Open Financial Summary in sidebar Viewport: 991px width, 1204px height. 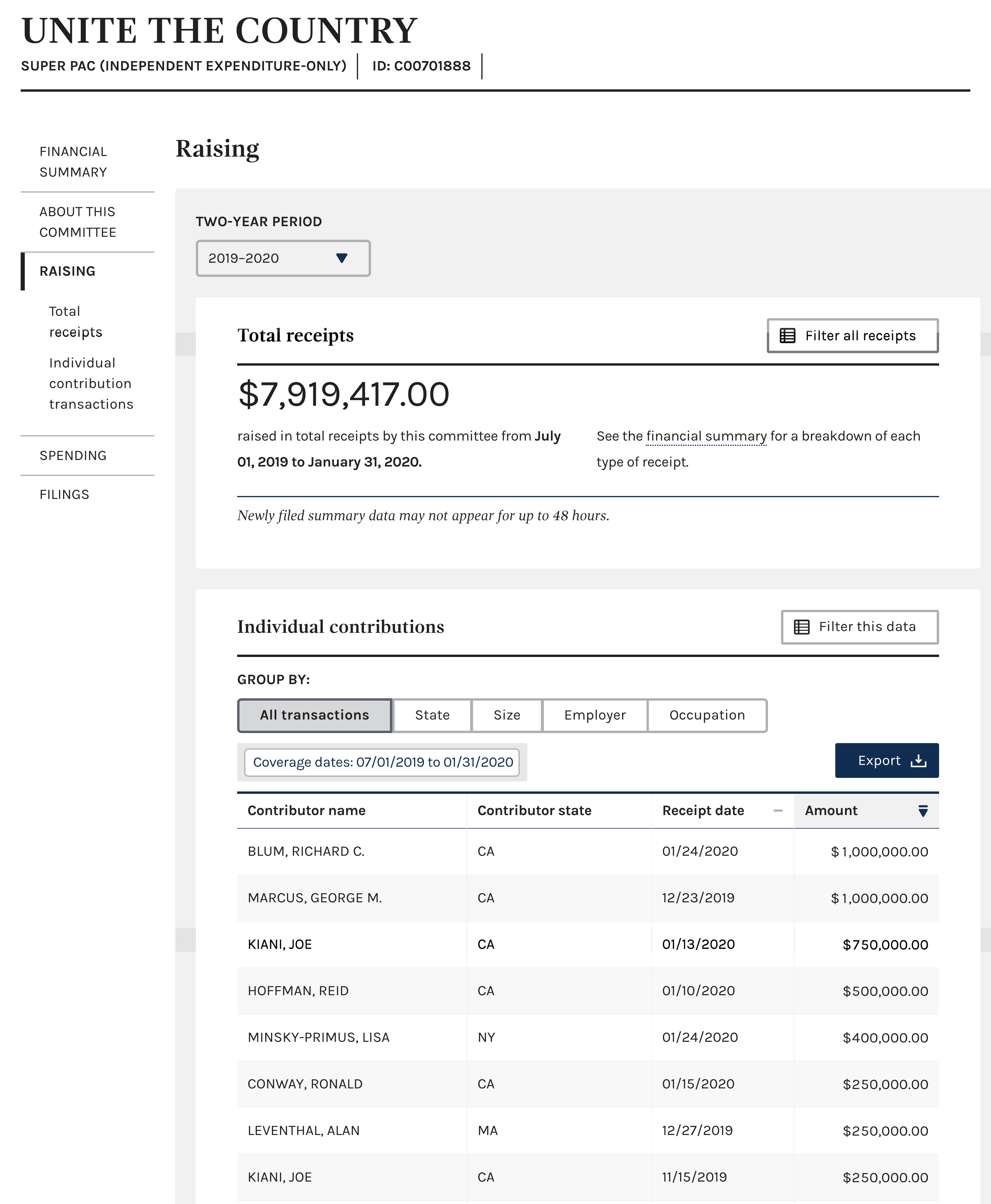(73, 162)
